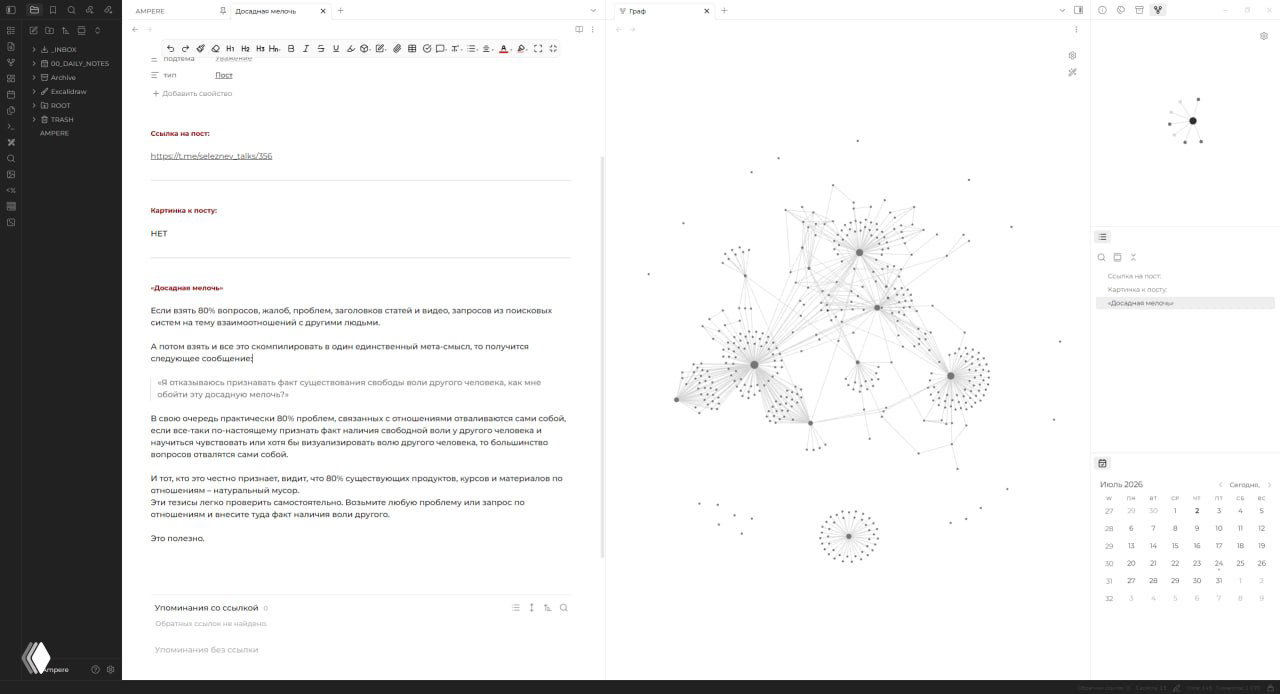1280x694 pixels.
Task: Open bookmarks icon in left sidebar header
Action: (x=53, y=10)
